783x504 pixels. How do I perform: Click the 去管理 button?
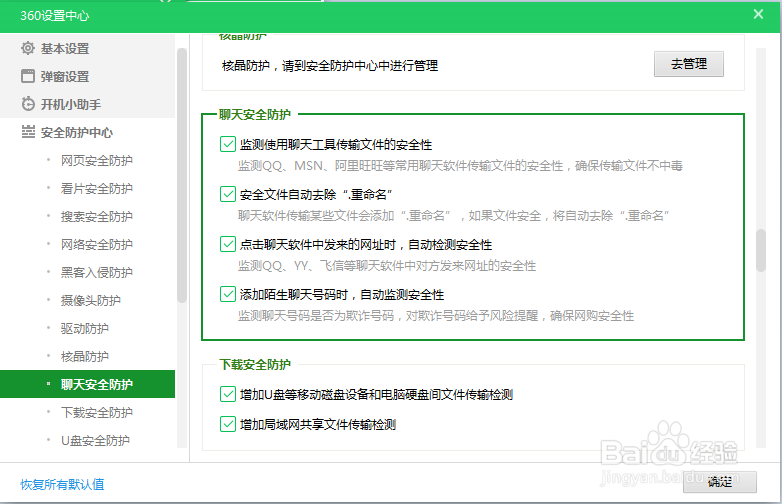click(689, 64)
